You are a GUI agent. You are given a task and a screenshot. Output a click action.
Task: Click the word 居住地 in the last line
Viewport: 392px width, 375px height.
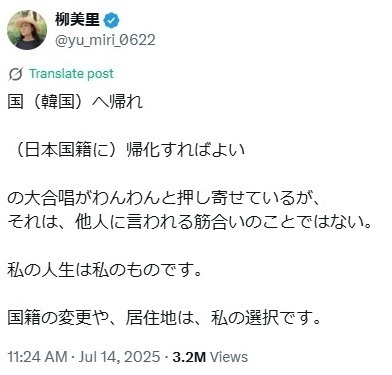click(151, 318)
